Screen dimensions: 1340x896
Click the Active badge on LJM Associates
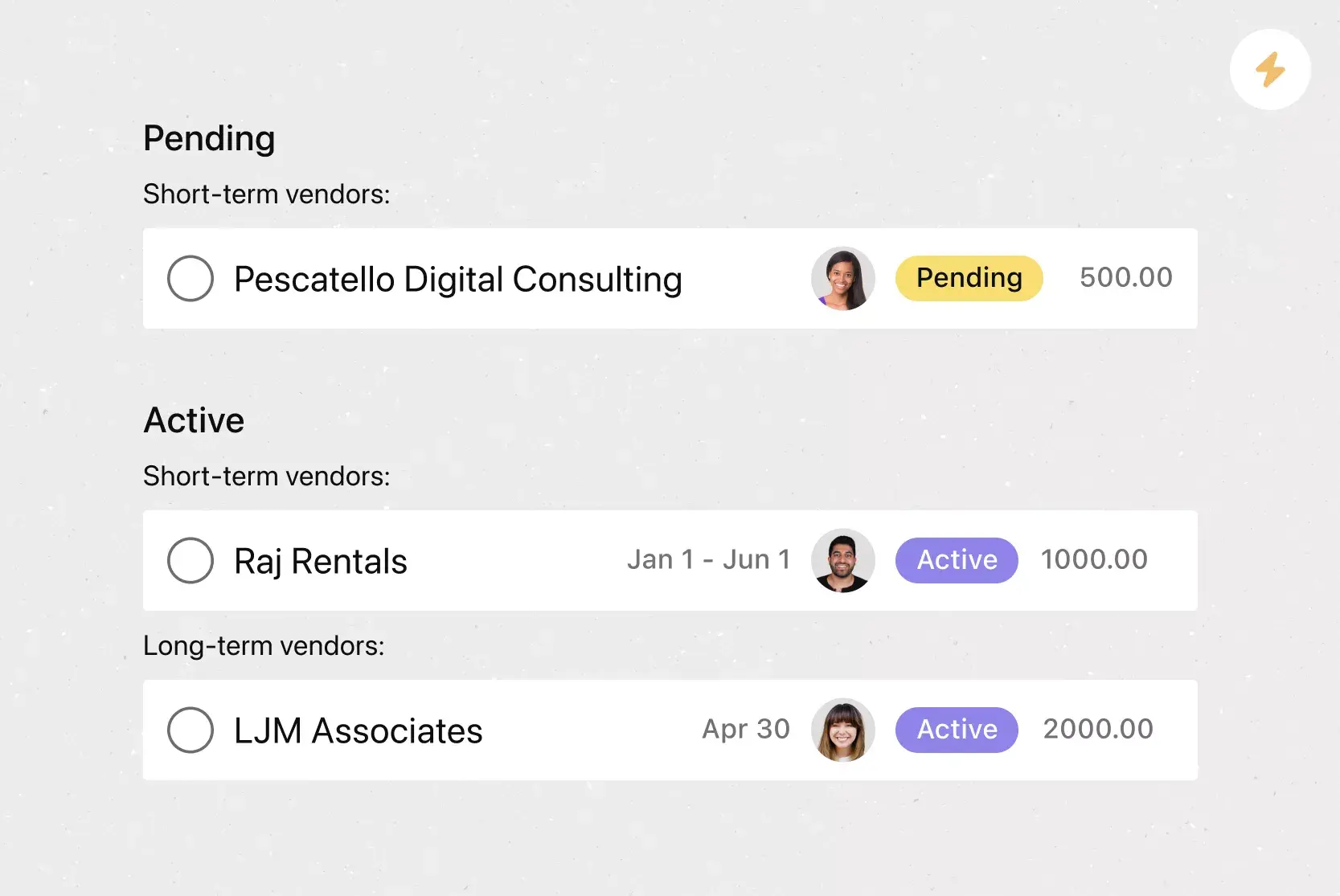[956, 730]
